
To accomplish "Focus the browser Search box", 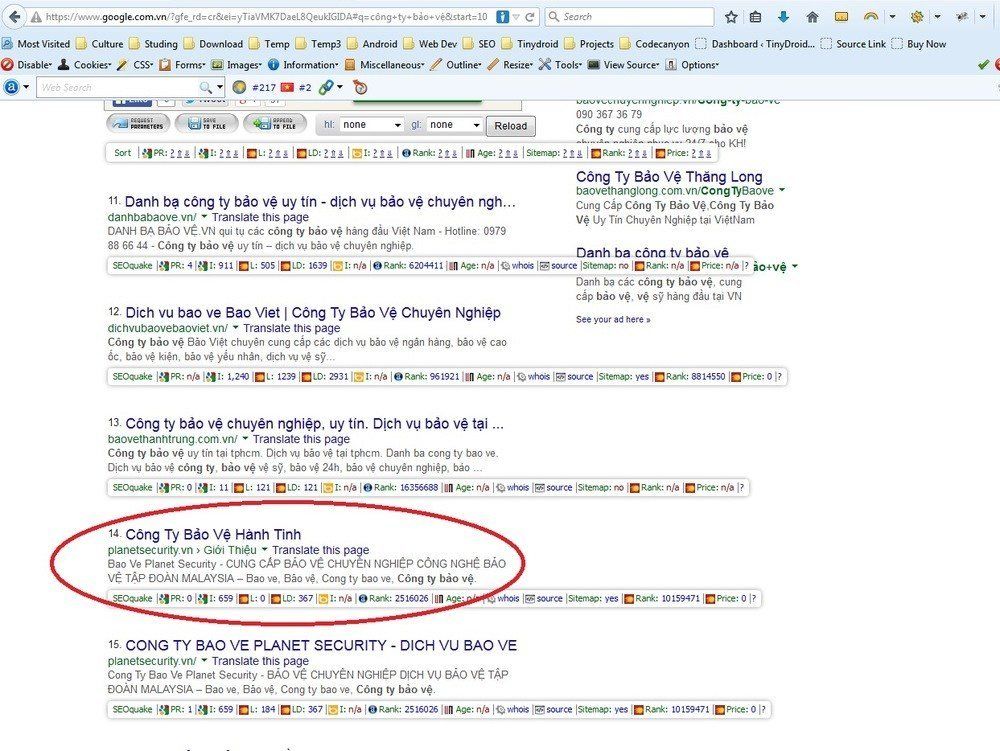I will click(x=629, y=17).
